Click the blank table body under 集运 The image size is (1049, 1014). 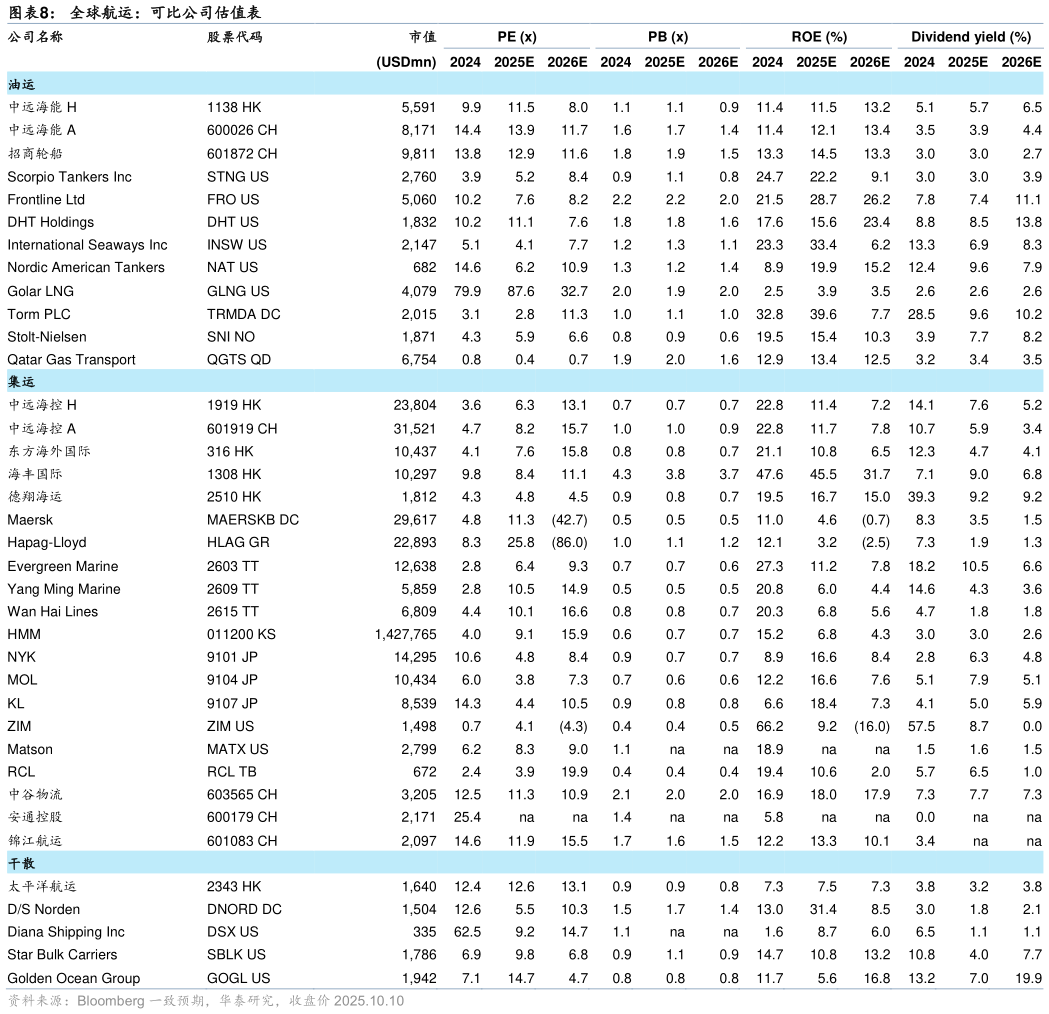pos(524,620)
